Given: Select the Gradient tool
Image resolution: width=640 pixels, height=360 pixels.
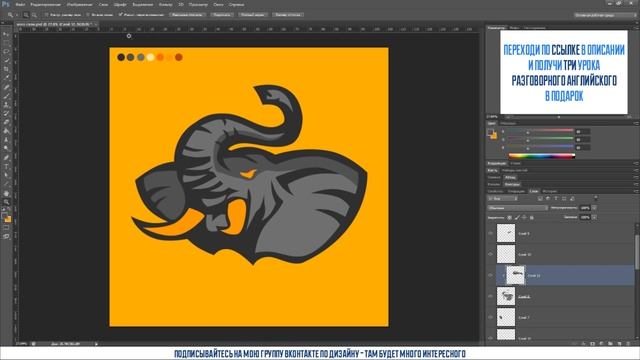Looking at the screenshot, I should (x=6, y=131).
